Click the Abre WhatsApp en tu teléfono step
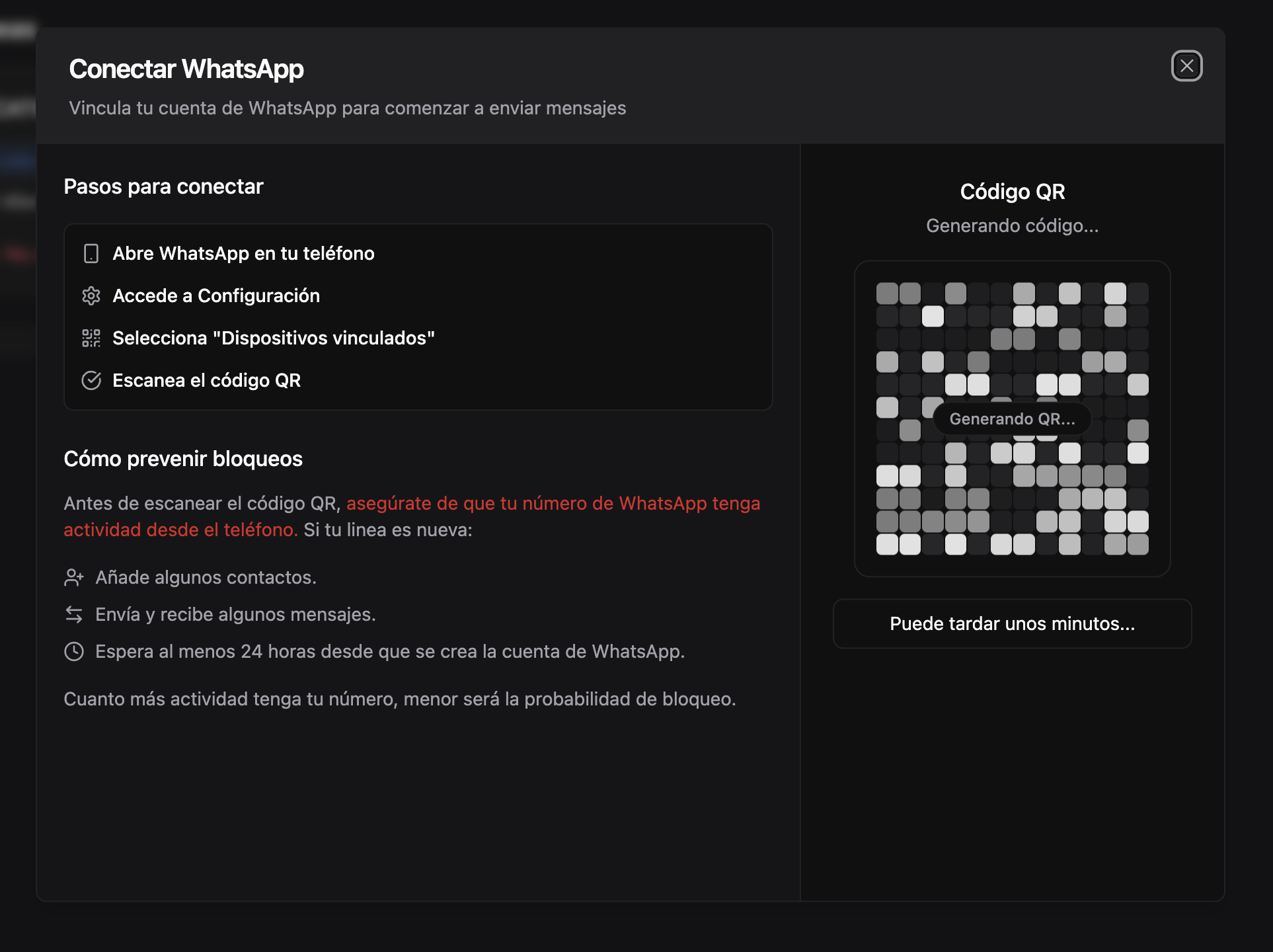Image resolution: width=1273 pixels, height=952 pixels. coord(243,254)
